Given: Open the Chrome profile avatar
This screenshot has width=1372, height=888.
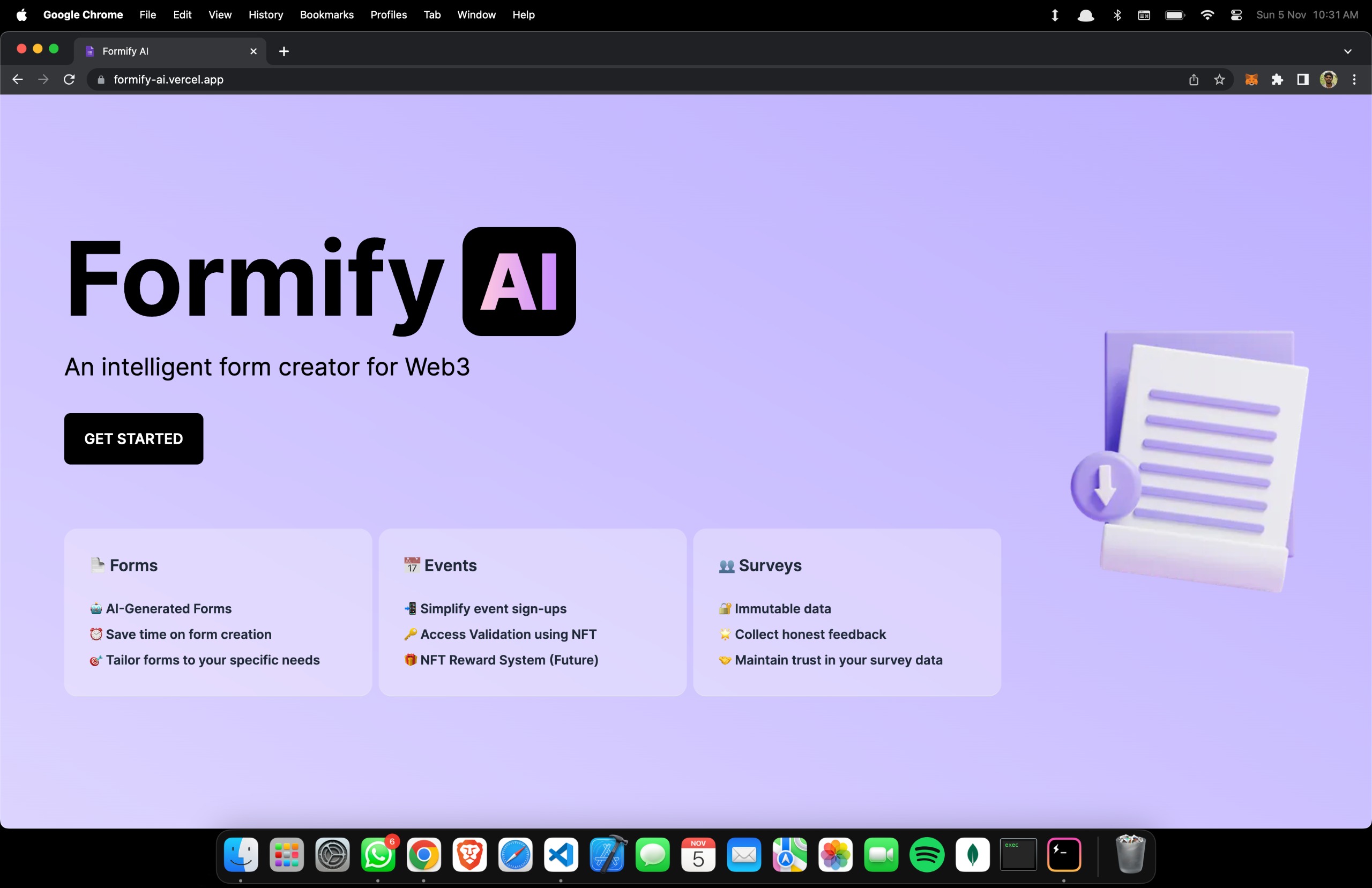Looking at the screenshot, I should 1328,79.
